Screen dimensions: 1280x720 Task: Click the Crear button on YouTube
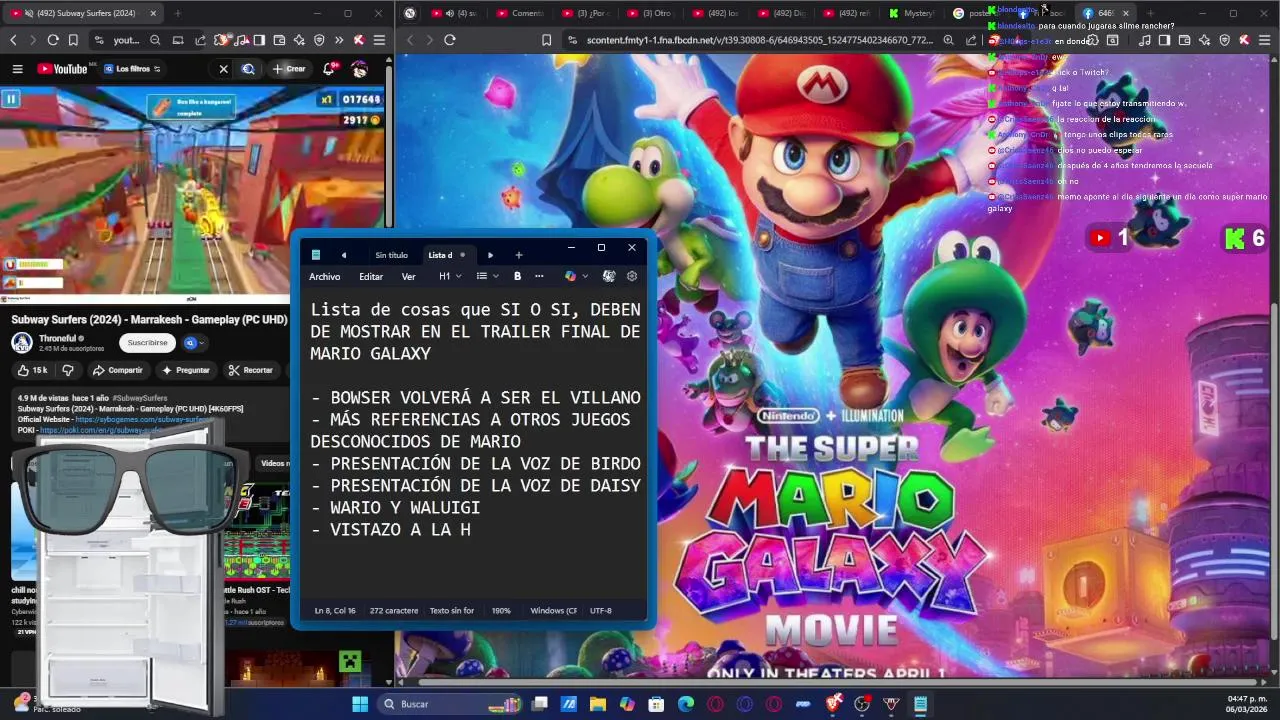[x=289, y=69]
